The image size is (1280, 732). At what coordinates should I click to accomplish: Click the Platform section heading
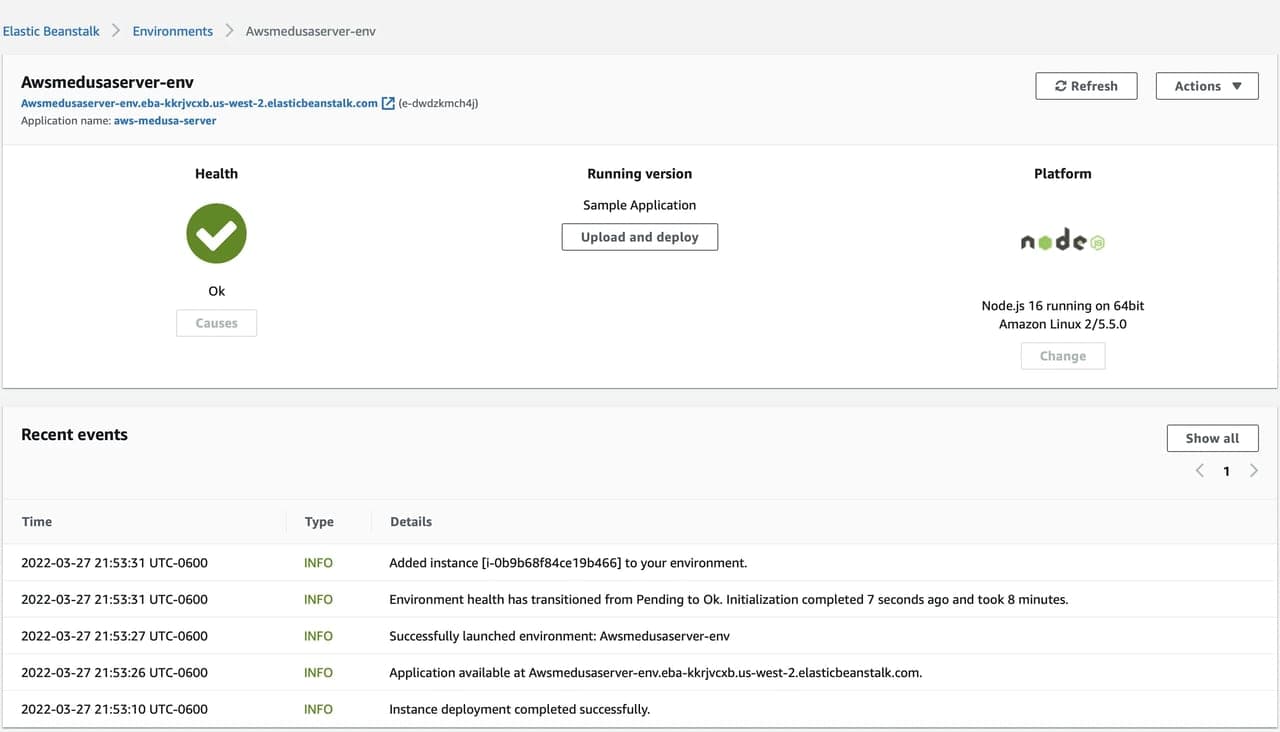[x=1063, y=173]
